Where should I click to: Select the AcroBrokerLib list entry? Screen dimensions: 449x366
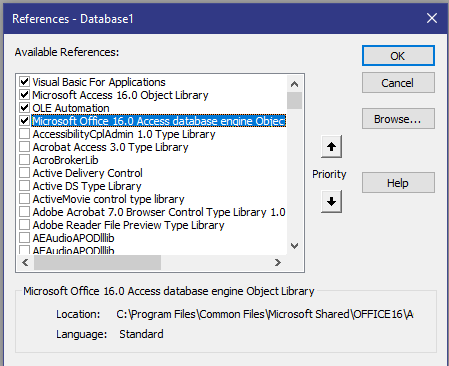click(65, 160)
